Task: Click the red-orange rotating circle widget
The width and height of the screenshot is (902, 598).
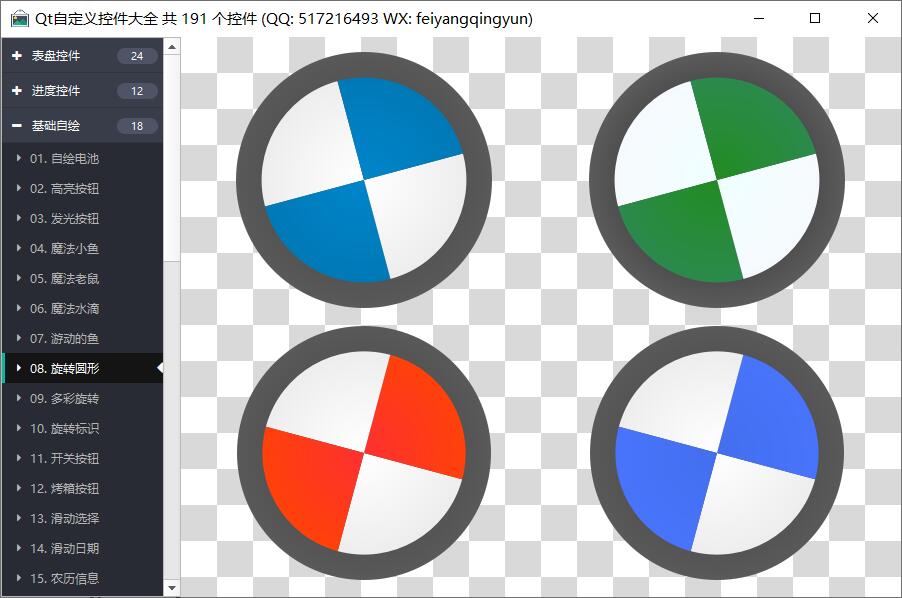Action: point(364,453)
